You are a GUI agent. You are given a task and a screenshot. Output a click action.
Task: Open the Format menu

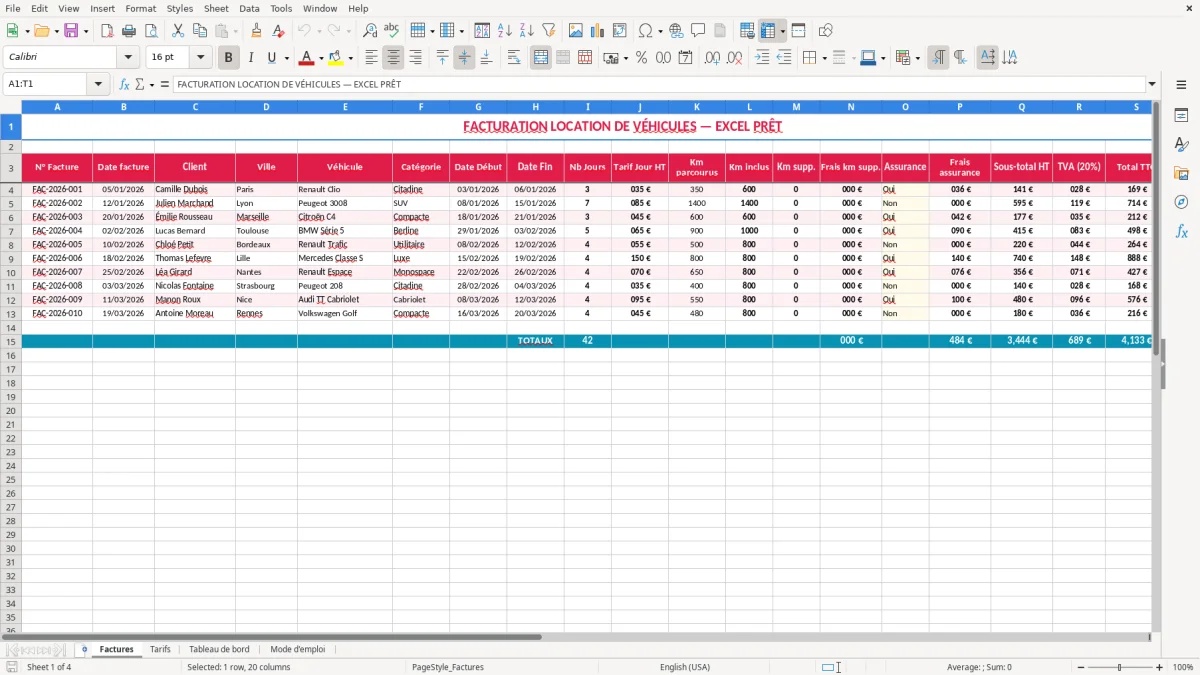tap(140, 8)
